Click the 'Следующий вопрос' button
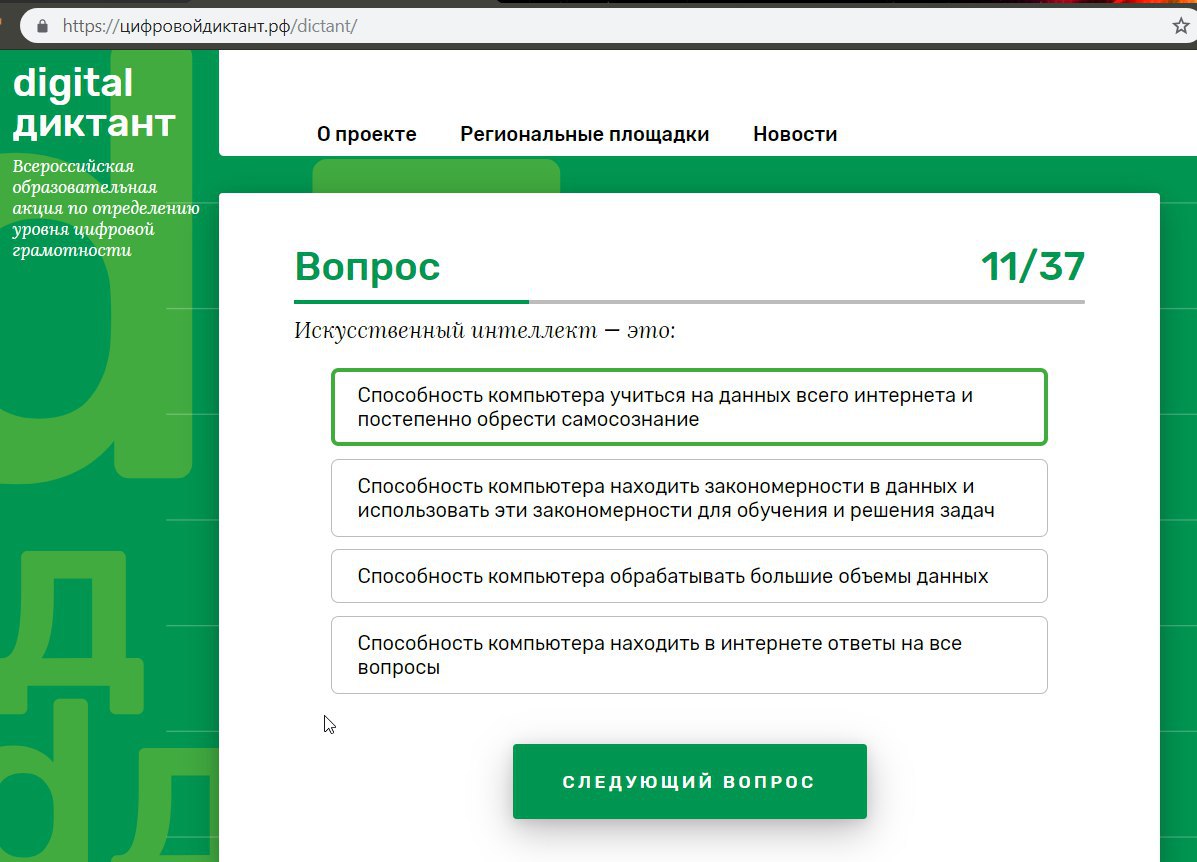 (x=689, y=781)
